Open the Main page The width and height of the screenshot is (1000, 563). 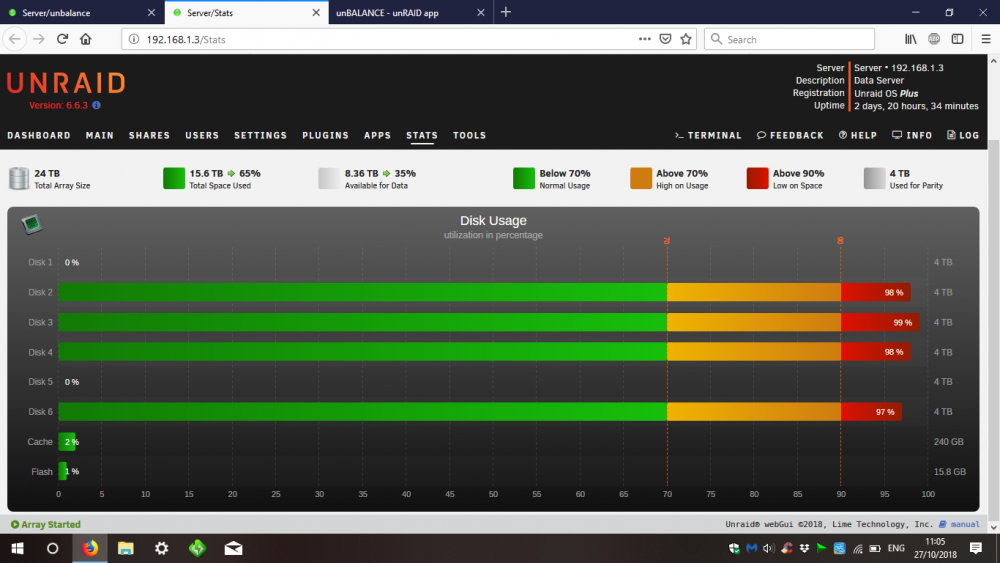(99, 135)
